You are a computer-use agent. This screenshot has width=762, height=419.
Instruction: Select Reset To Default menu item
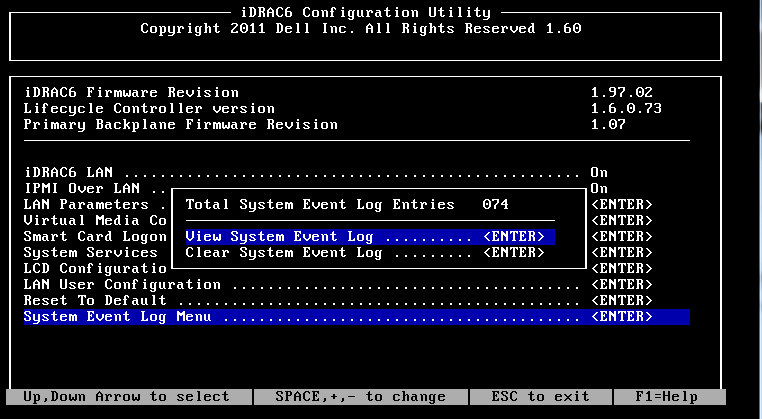(x=338, y=301)
